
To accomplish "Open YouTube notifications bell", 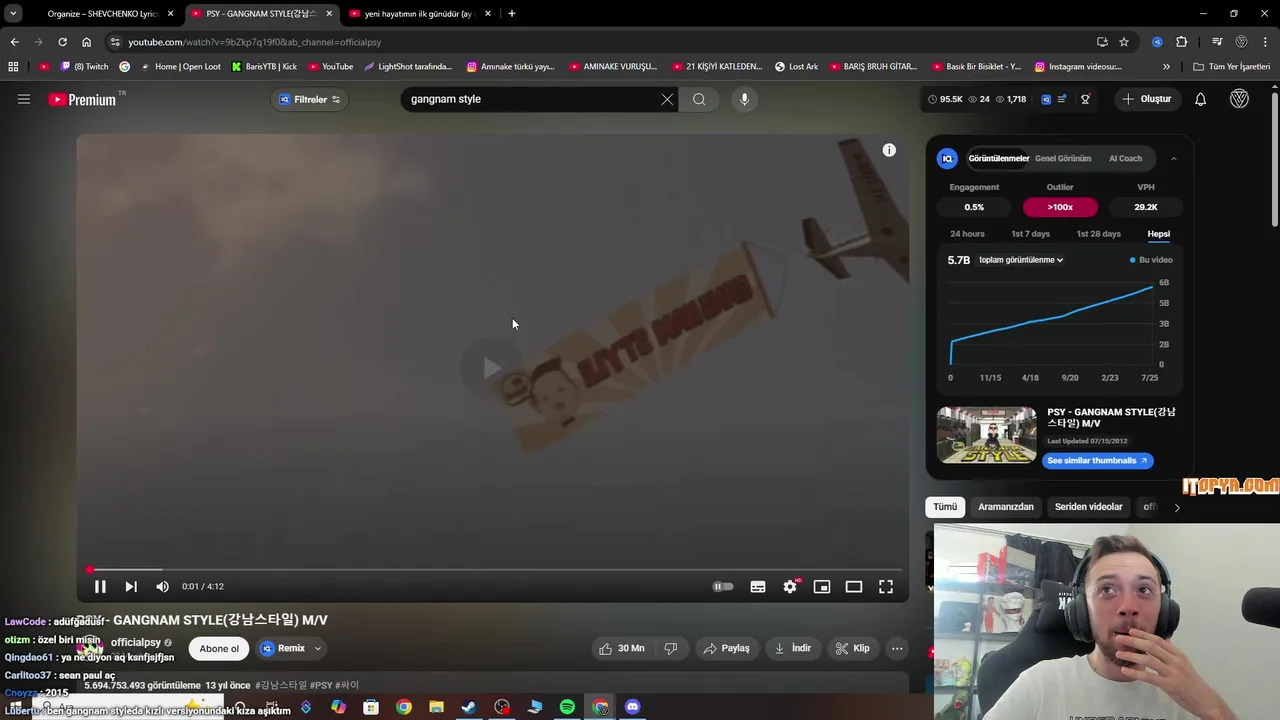I will pos(1201,99).
